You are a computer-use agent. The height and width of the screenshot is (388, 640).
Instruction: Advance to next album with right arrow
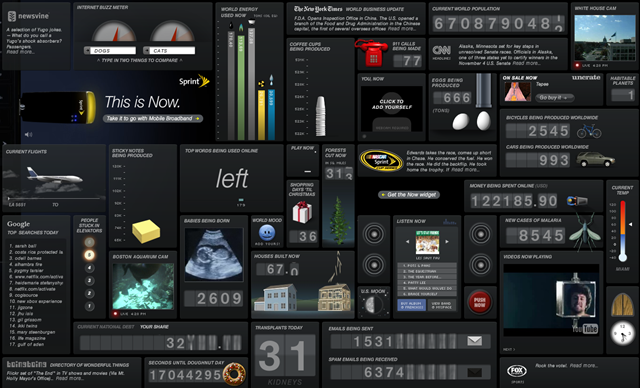click(x=447, y=242)
